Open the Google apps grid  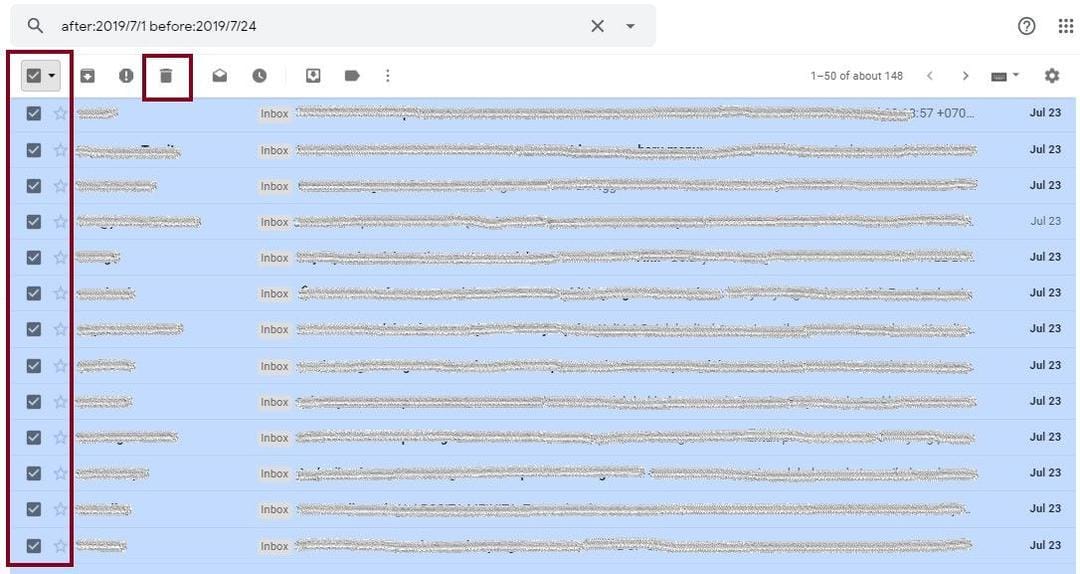(1066, 26)
